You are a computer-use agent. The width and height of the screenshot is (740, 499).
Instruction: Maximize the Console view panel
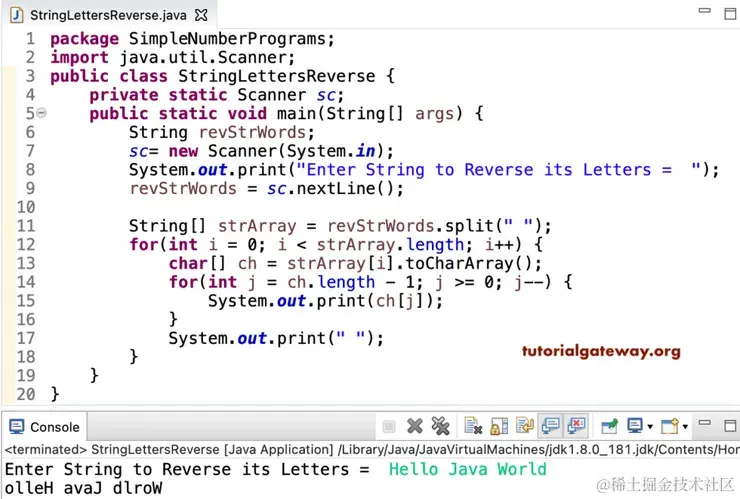(x=730, y=426)
